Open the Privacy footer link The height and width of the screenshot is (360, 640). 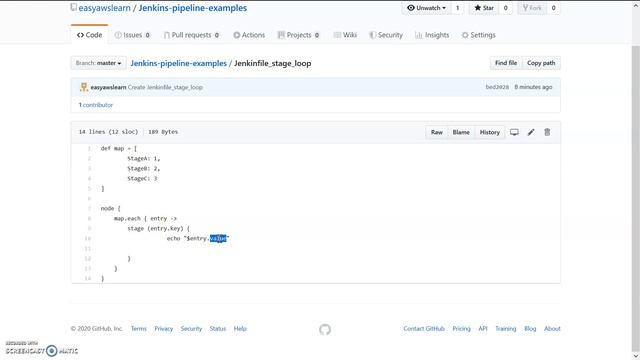coord(163,329)
